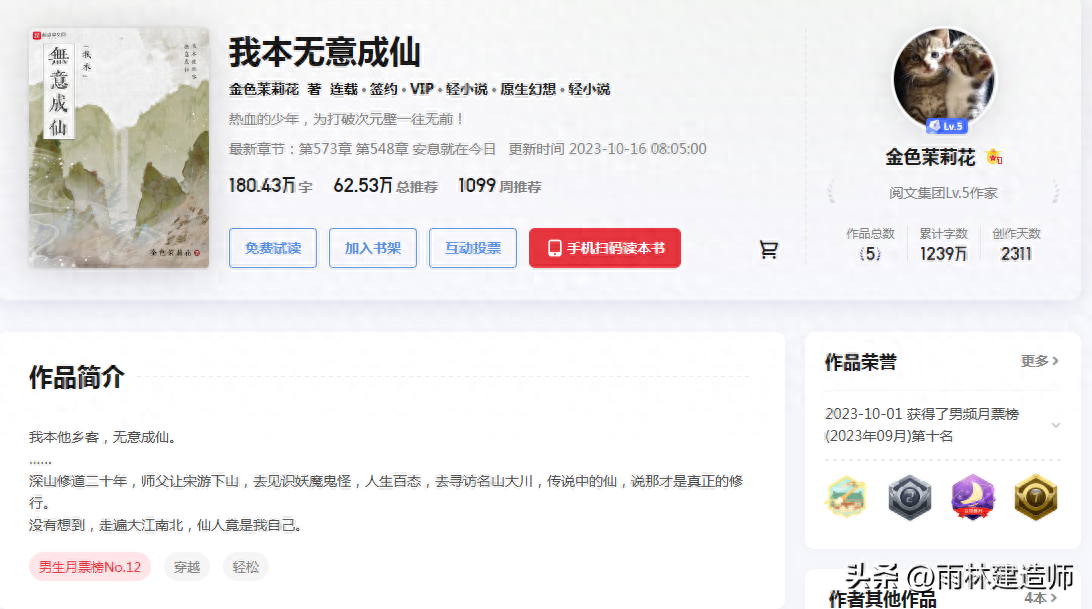The height and width of the screenshot is (609, 1092).
Task: Click the 加入书架 button
Action: click(372, 247)
